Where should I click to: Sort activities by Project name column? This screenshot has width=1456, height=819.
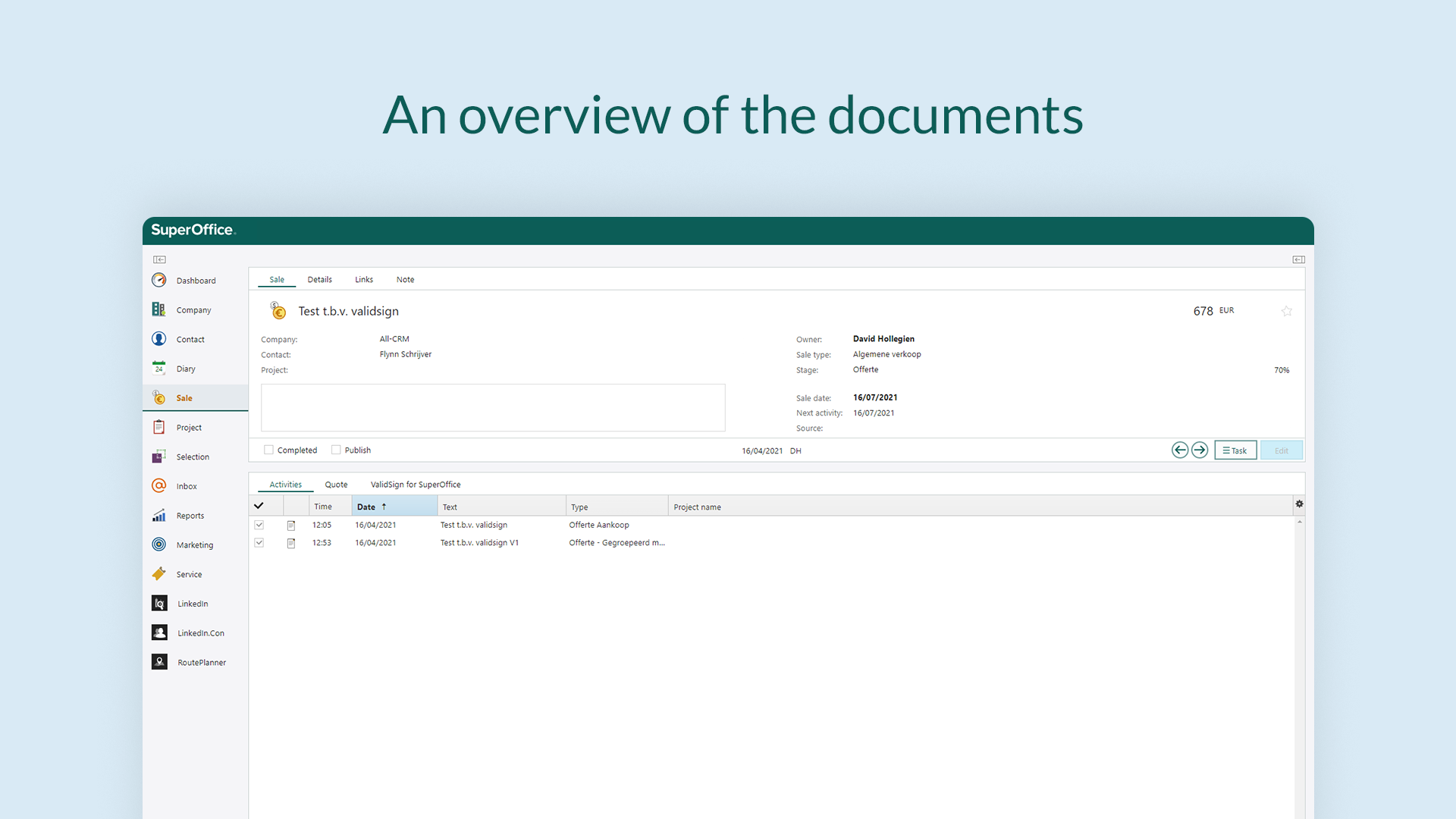point(981,507)
